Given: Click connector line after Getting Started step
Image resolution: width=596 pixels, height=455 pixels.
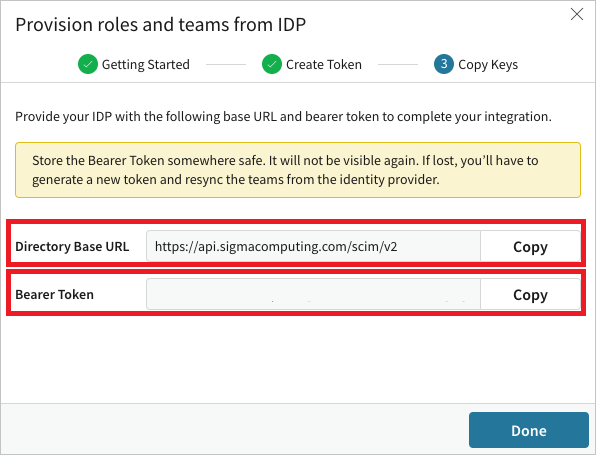Looking at the screenshot, I should coord(226,65).
